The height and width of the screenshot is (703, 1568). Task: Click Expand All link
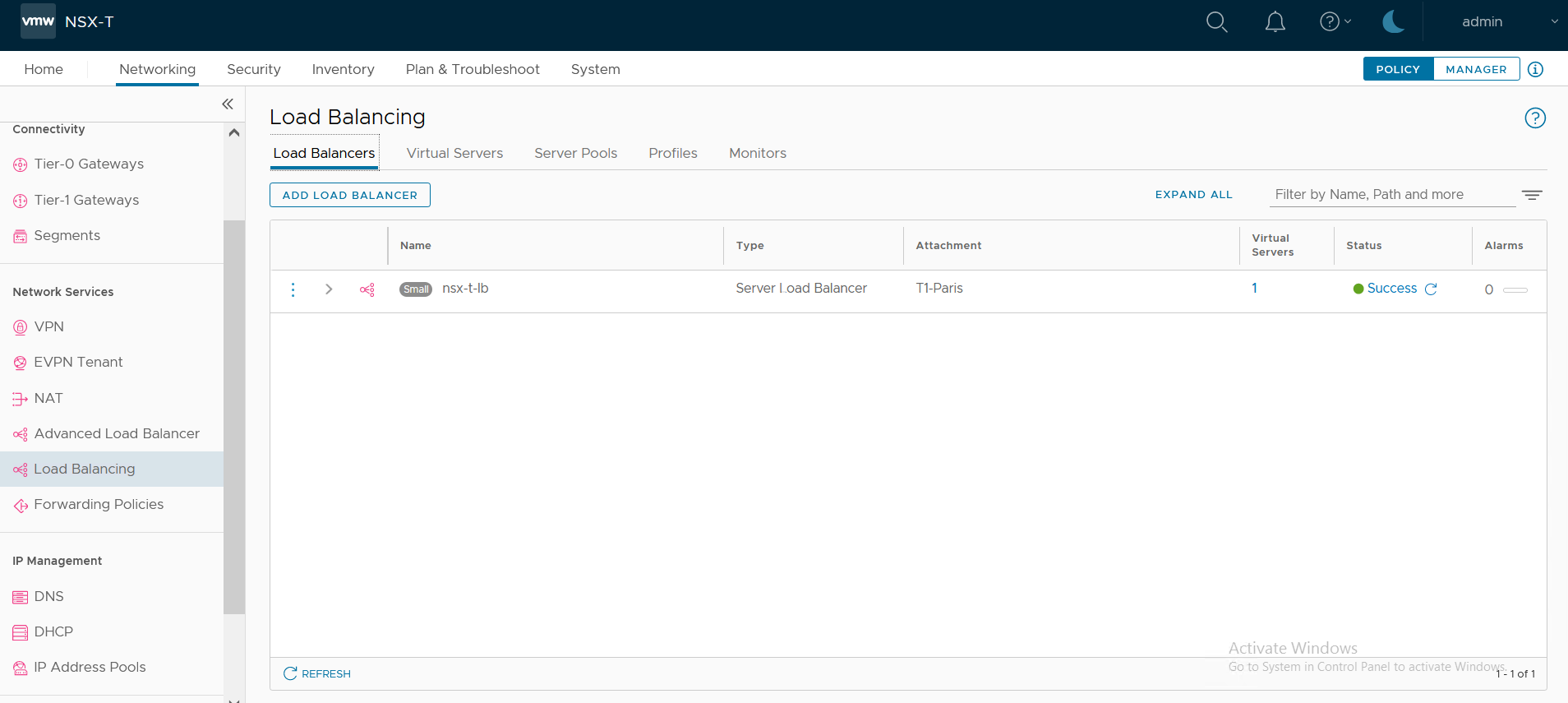[1193, 195]
